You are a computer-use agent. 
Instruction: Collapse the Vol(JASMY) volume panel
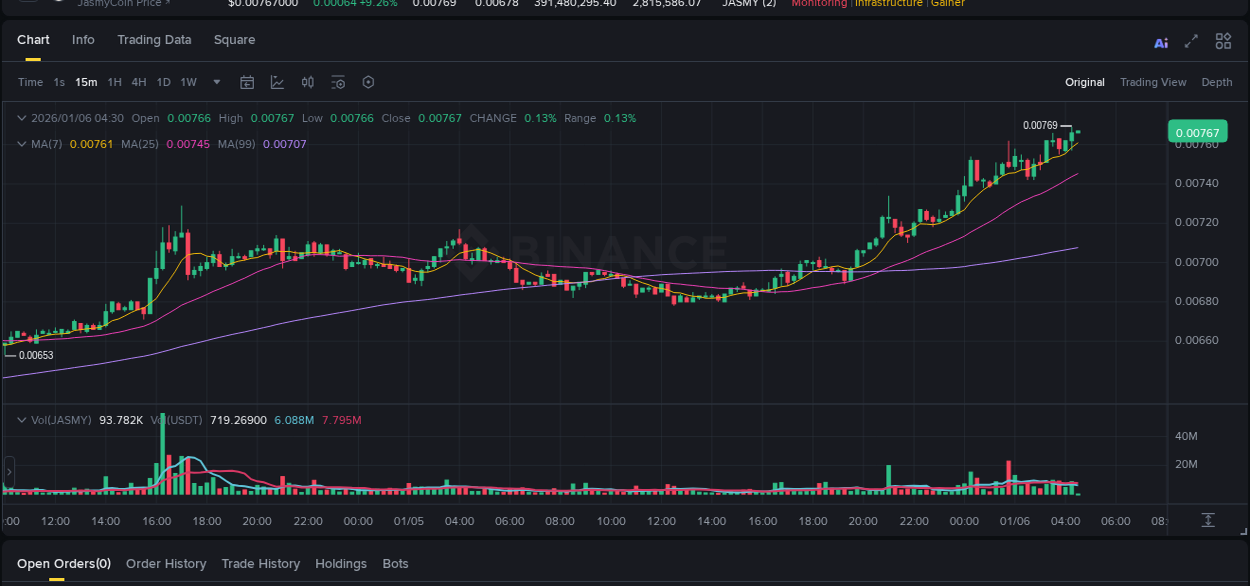coord(20,419)
